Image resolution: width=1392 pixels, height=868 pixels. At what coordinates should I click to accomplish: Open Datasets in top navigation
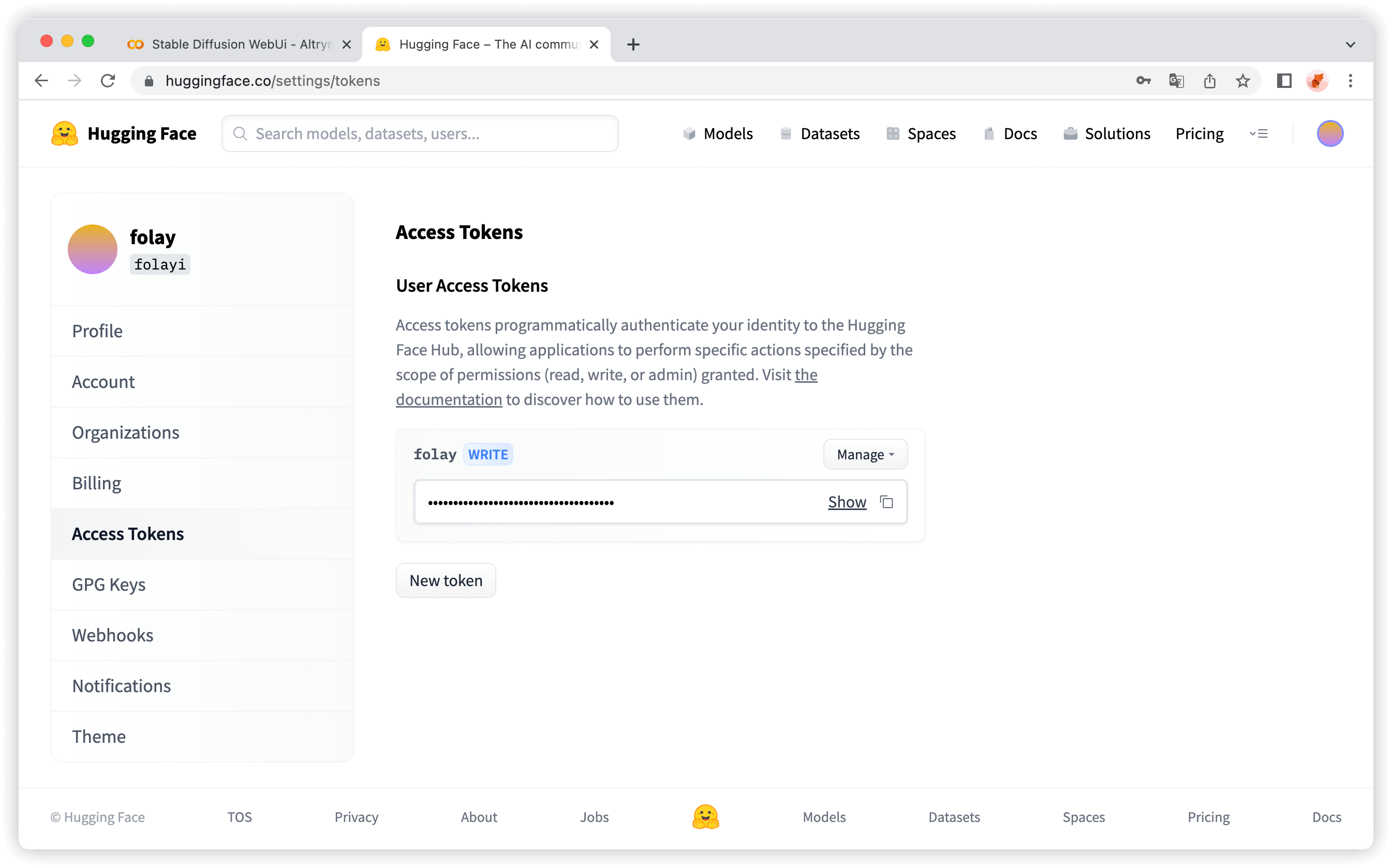coord(820,134)
